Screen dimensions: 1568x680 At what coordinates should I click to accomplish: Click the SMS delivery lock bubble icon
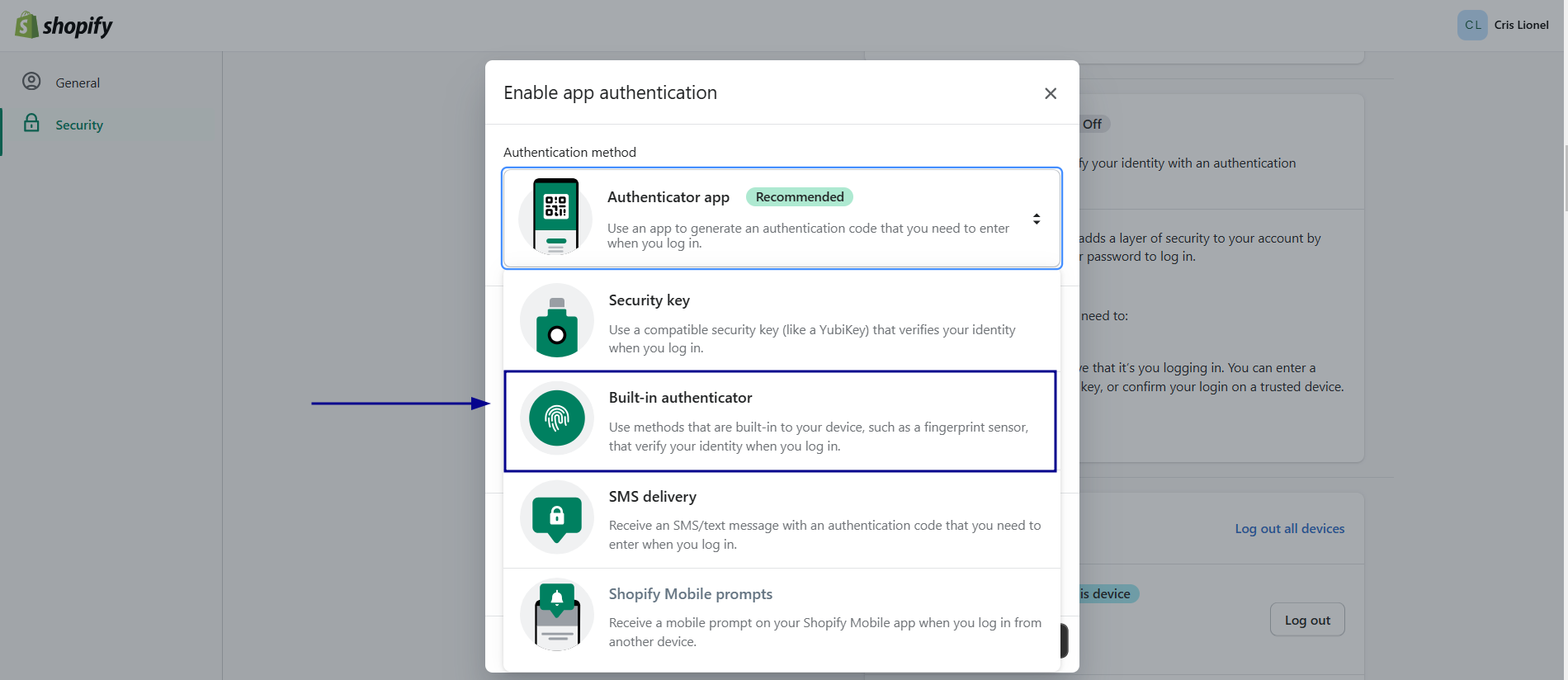click(x=557, y=517)
